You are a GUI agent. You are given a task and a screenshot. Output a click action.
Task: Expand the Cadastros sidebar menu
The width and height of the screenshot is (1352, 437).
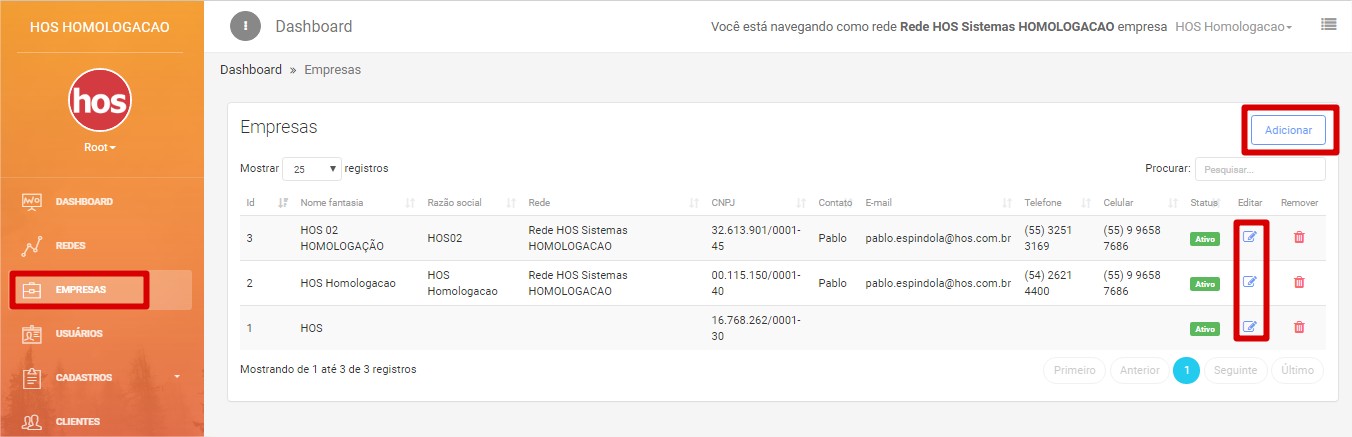pyautogui.click(x=100, y=377)
